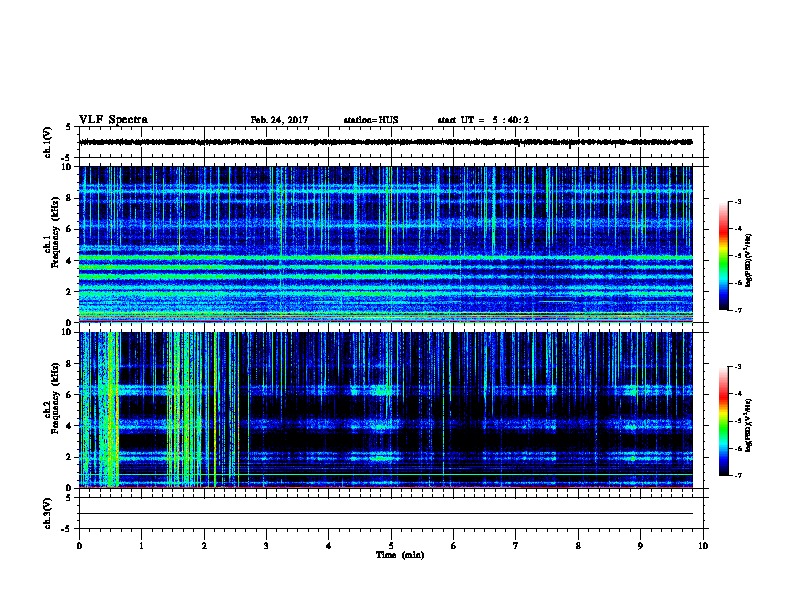Viewport: 792px width, 612px height.
Task: Click the time axis tick label "3"
Action: coord(266,546)
